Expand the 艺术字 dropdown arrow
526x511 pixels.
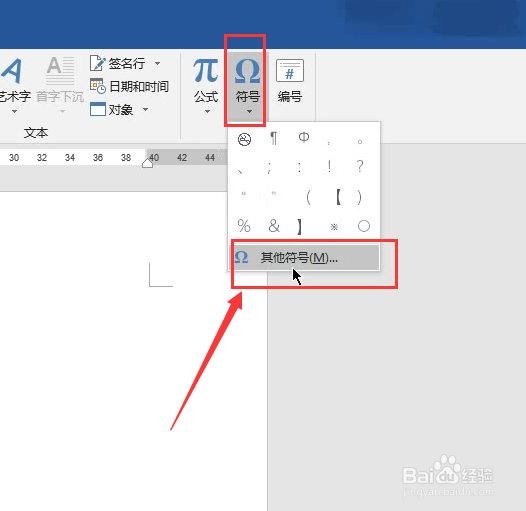click(14, 111)
